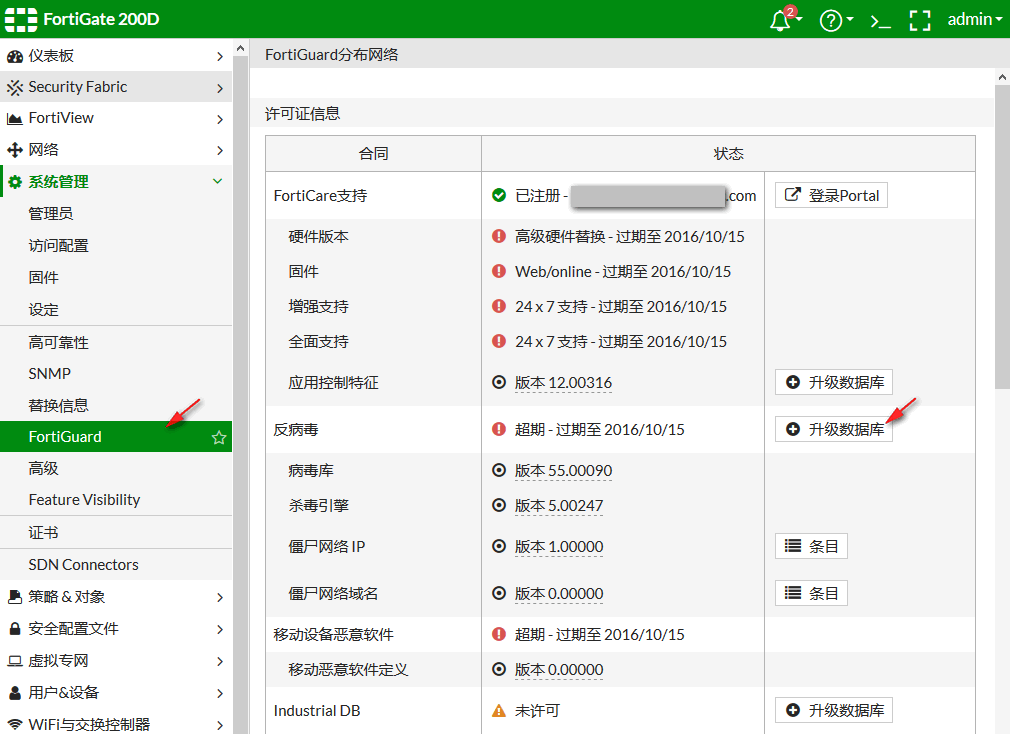The image size is (1010, 734).
Task: Click the FortiView chart icon
Action: tap(15, 118)
